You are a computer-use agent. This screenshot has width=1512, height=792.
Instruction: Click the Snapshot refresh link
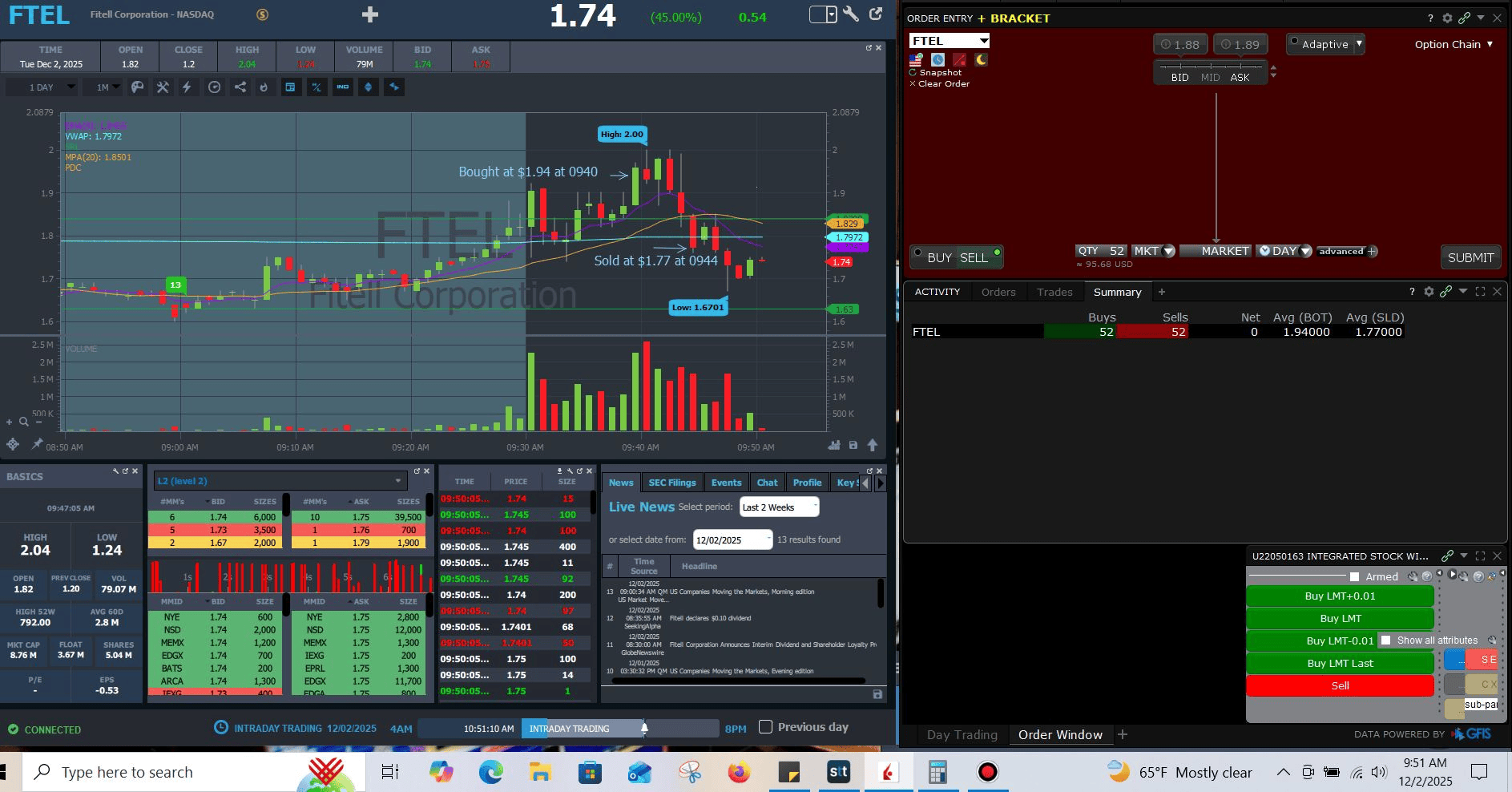coord(935,72)
